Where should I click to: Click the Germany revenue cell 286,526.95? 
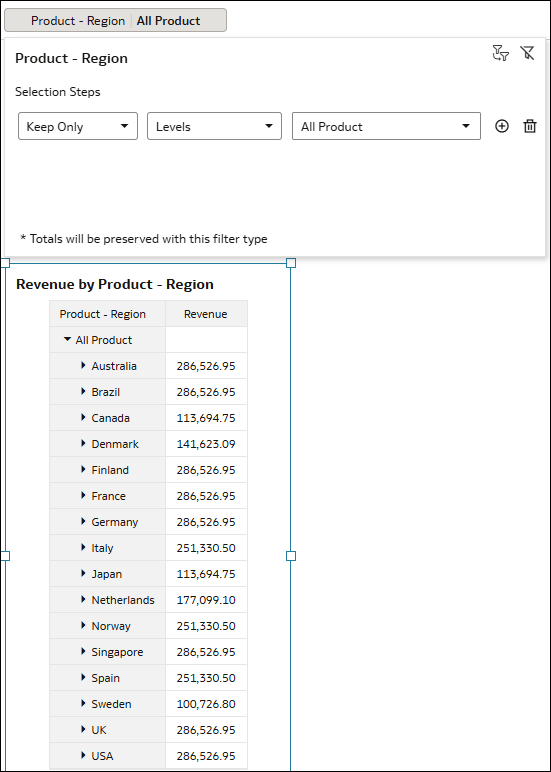206,522
